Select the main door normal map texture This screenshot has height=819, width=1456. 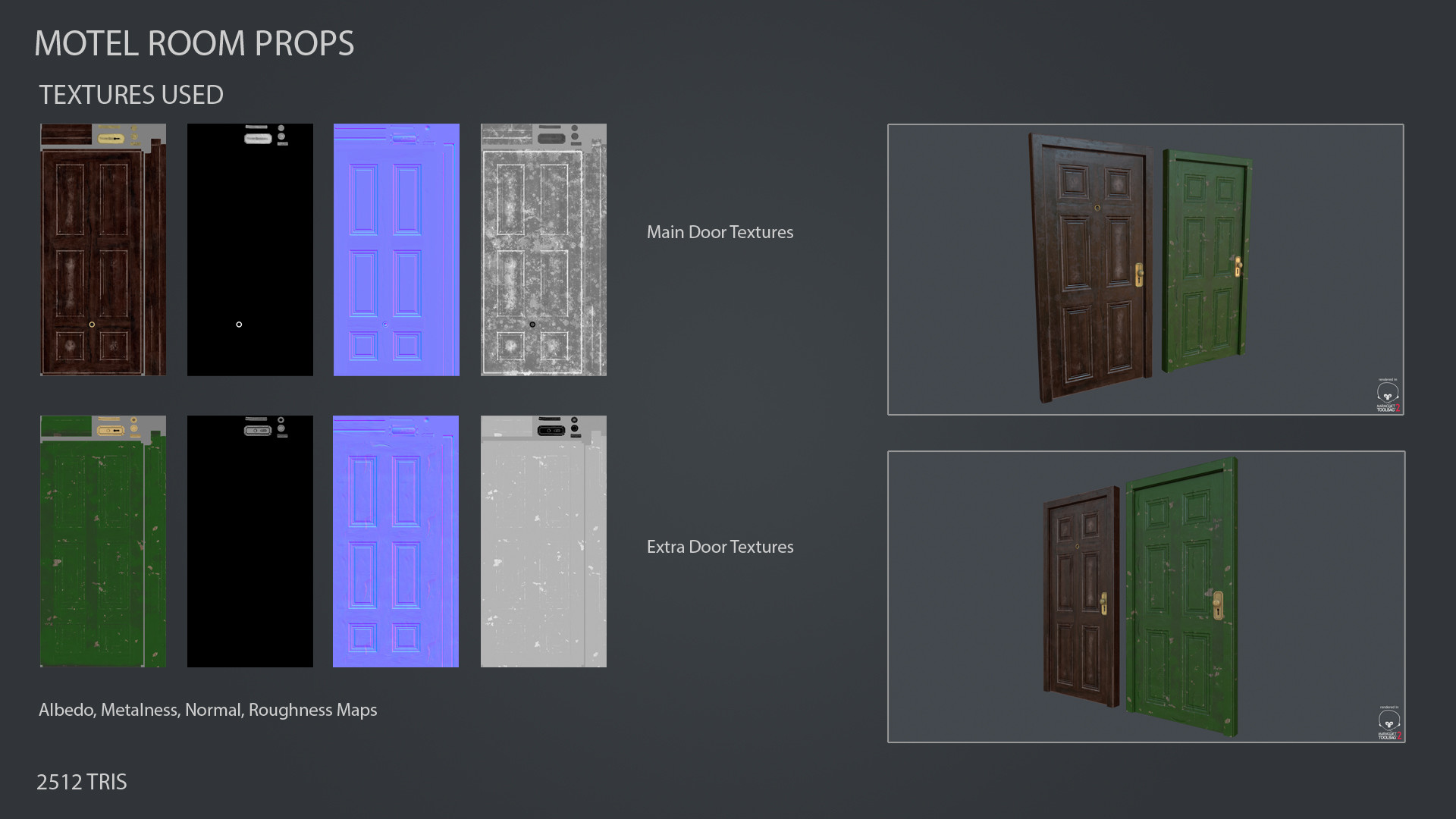[396, 250]
